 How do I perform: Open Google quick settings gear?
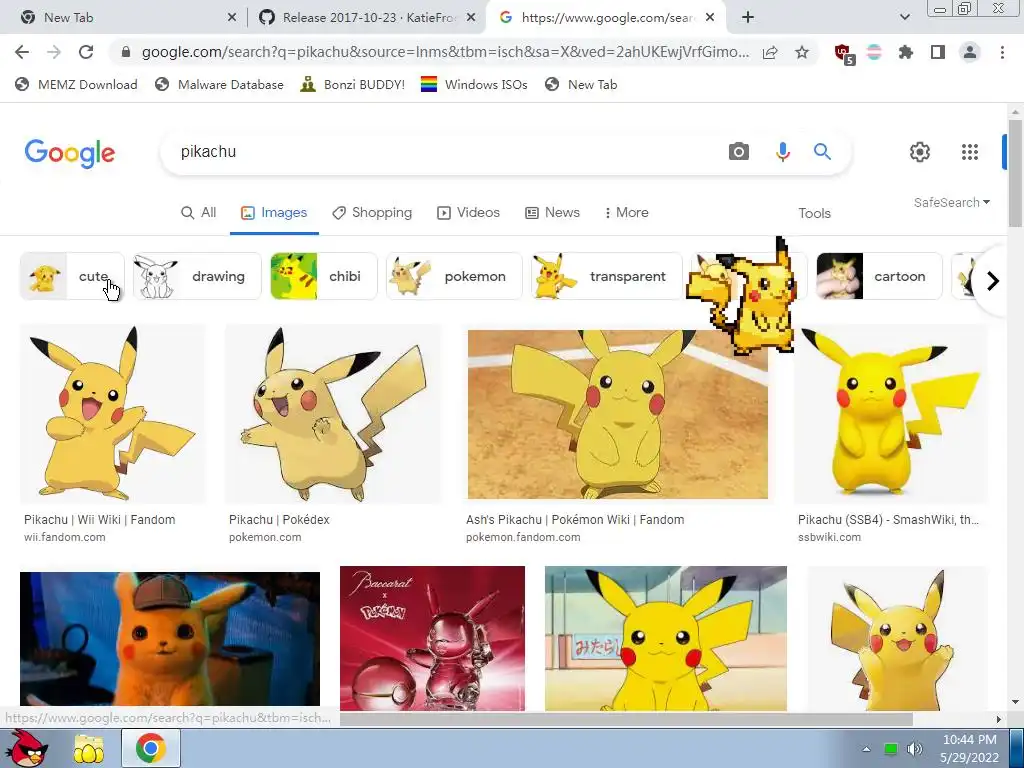[x=920, y=152]
